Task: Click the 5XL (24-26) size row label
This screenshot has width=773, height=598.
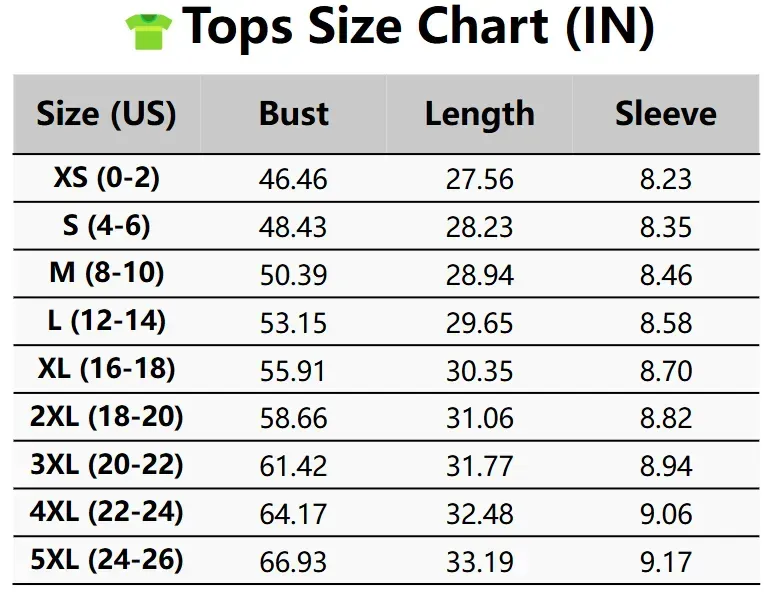Action: (106, 560)
